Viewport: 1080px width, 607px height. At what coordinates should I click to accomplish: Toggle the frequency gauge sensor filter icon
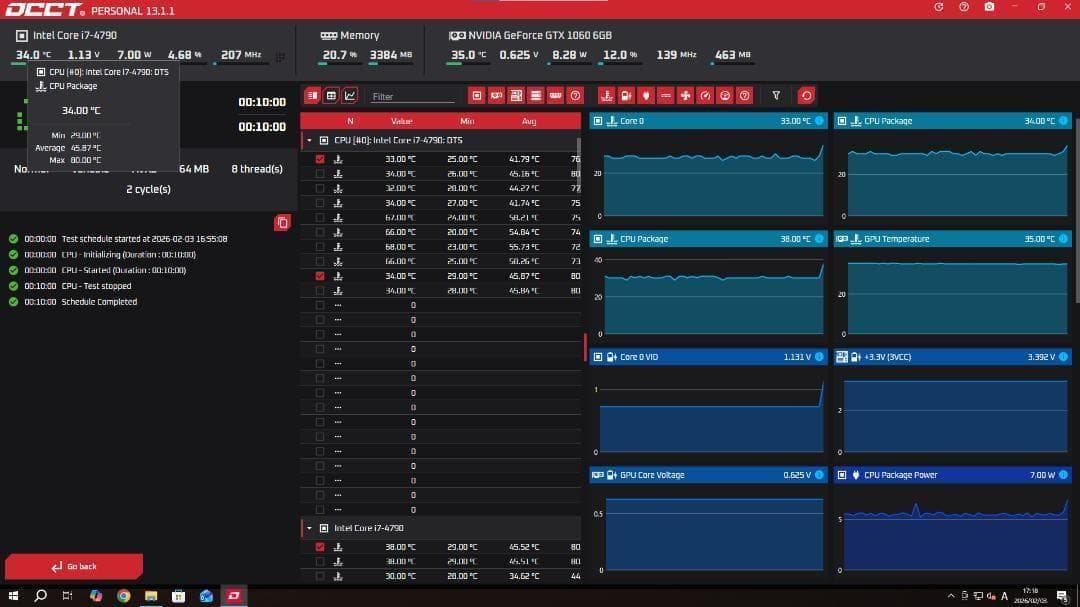click(705, 96)
